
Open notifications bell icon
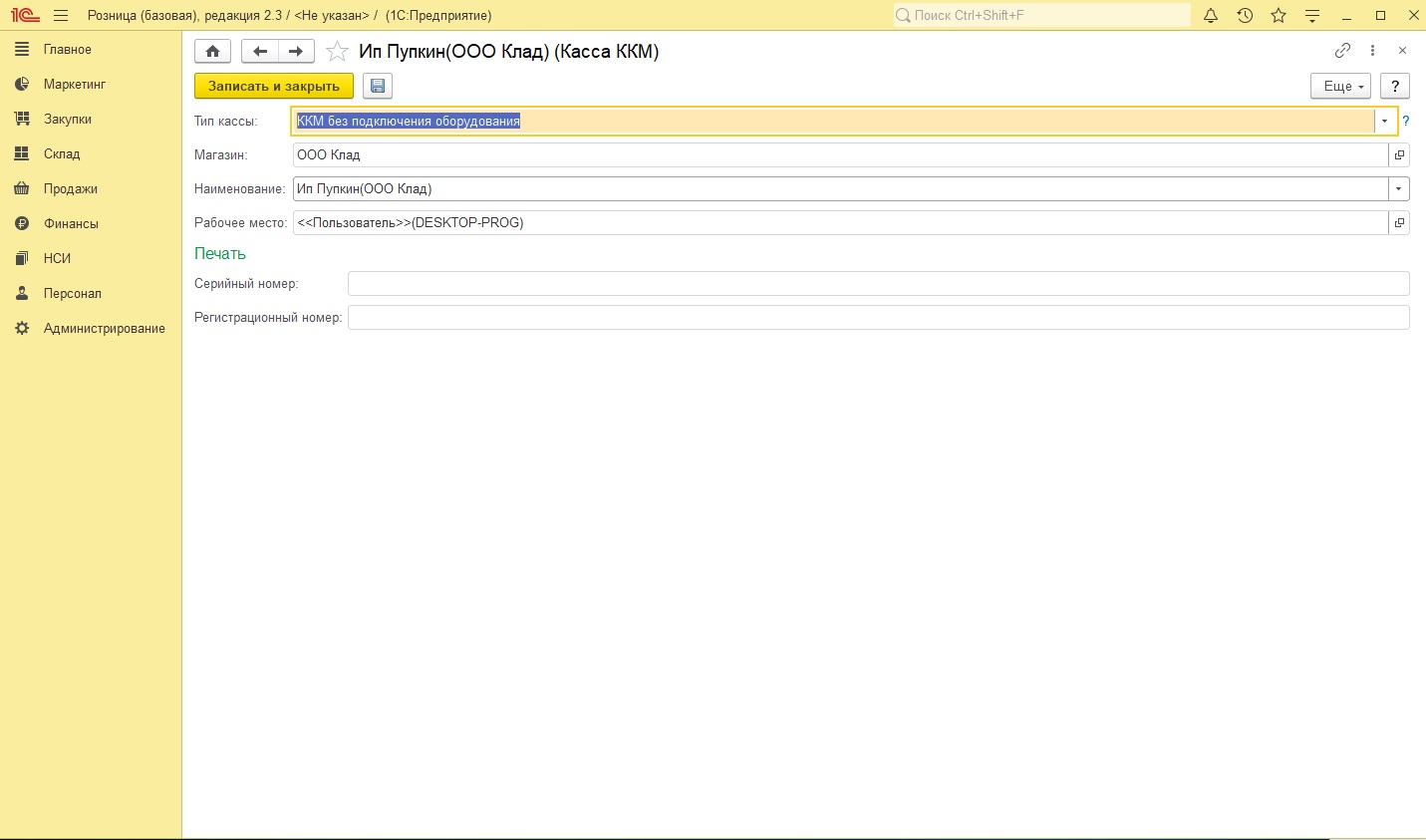coord(1211,16)
